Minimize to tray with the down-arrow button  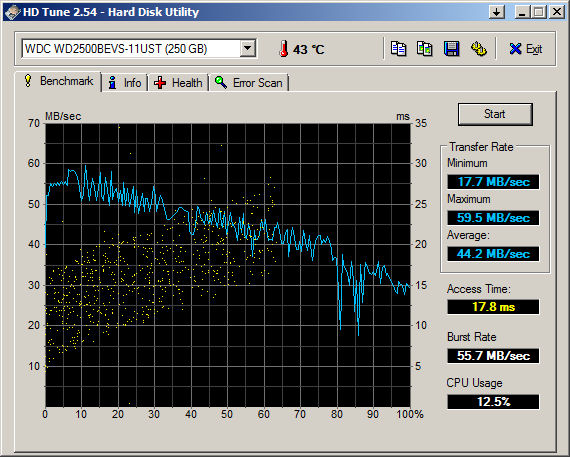497,12
